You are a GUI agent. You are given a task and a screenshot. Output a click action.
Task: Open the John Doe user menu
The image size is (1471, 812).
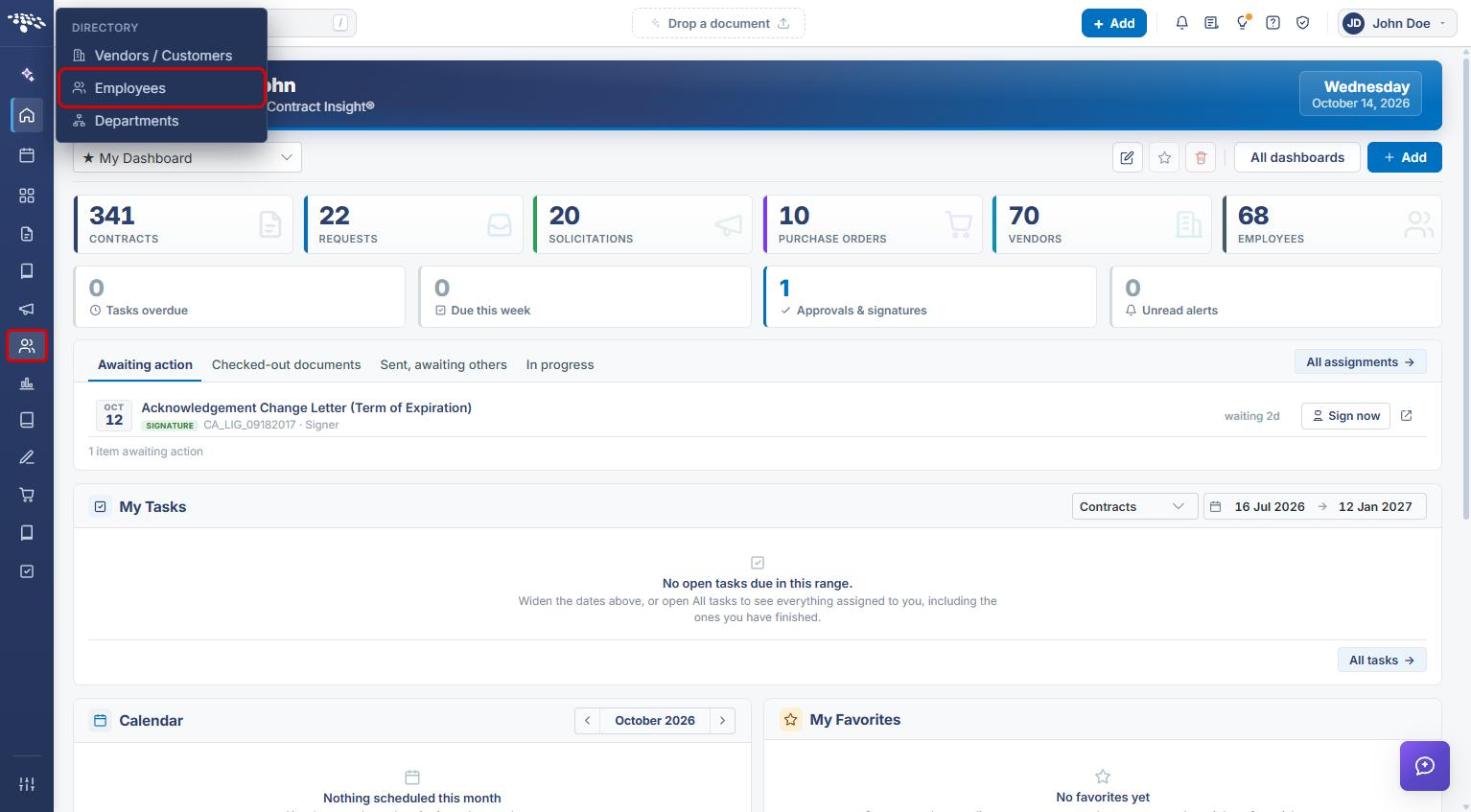pos(1398,23)
